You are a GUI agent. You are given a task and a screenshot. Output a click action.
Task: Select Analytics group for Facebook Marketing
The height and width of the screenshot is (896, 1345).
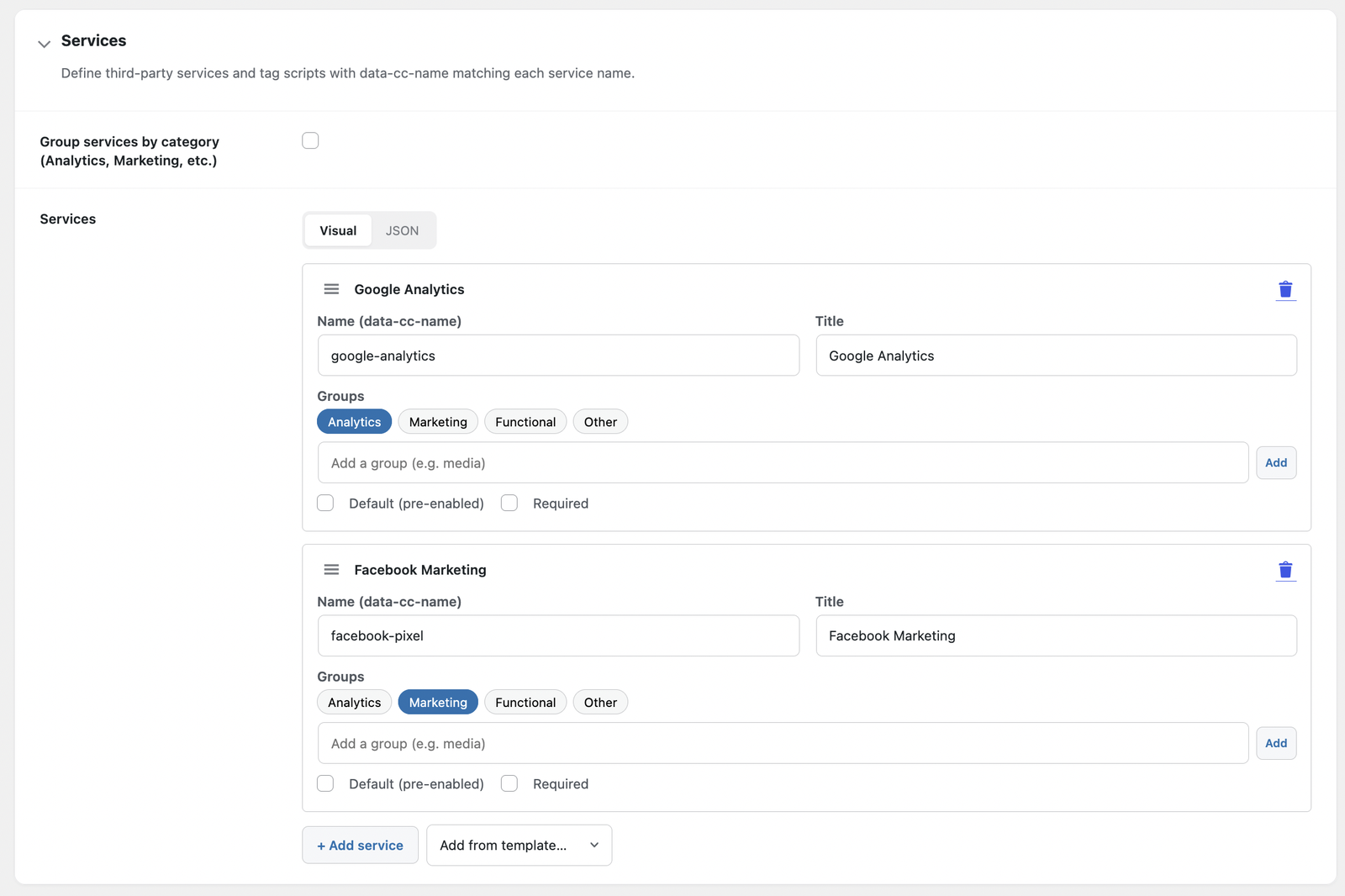(x=354, y=703)
